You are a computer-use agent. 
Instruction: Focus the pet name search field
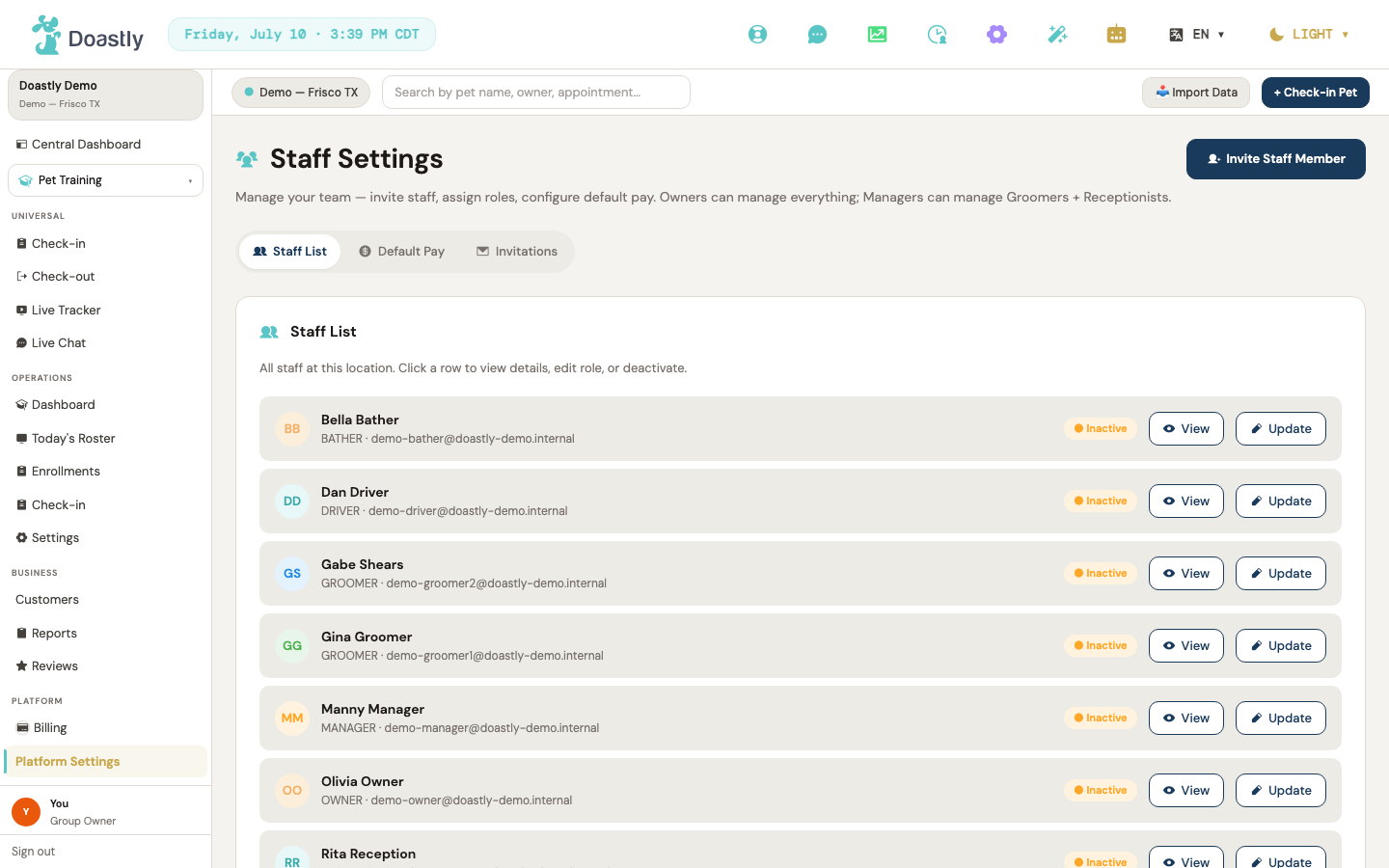(x=536, y=93)
